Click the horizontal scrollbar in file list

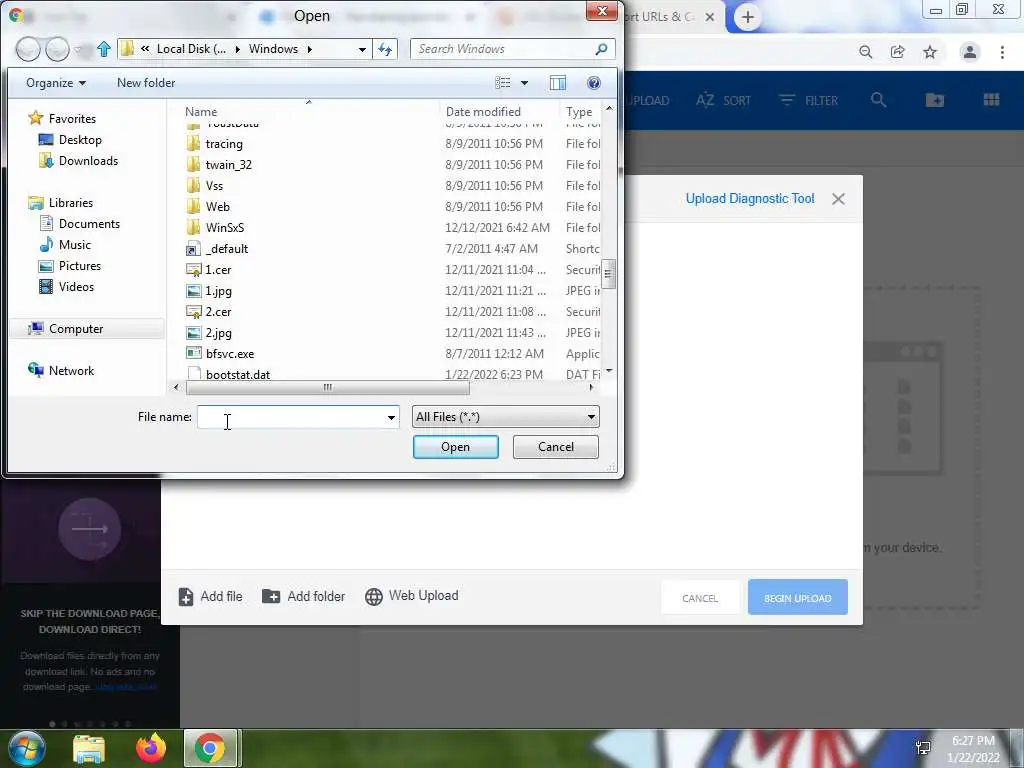pos(327,387)
